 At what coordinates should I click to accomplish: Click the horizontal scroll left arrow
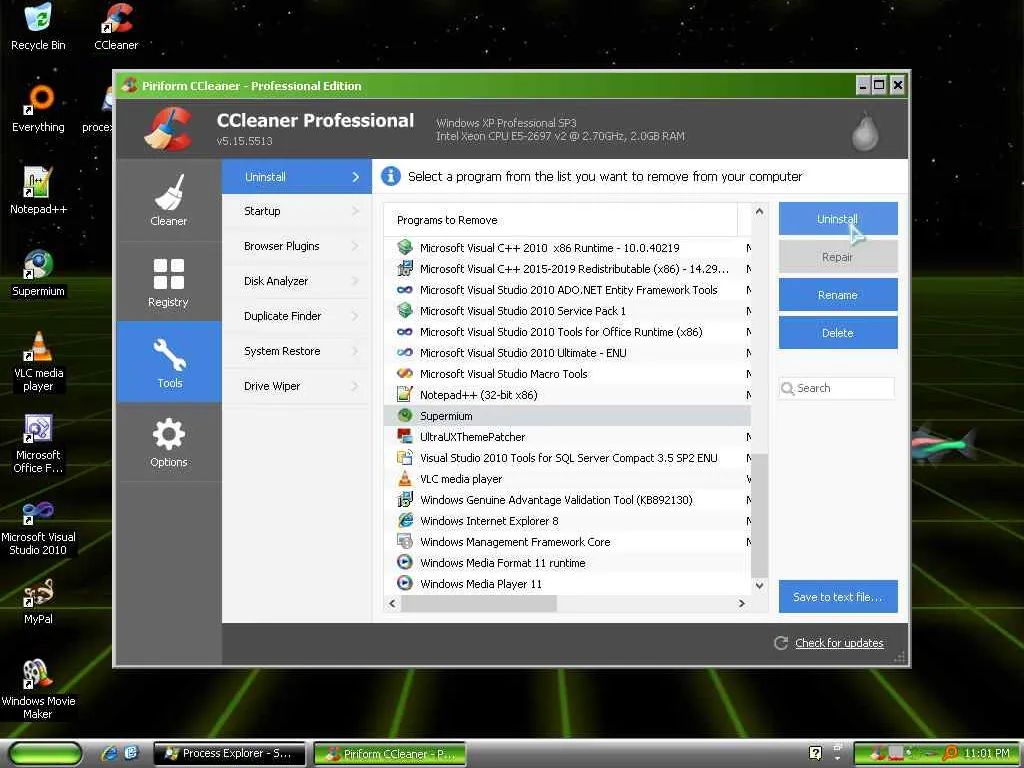(x=392, y=603)
